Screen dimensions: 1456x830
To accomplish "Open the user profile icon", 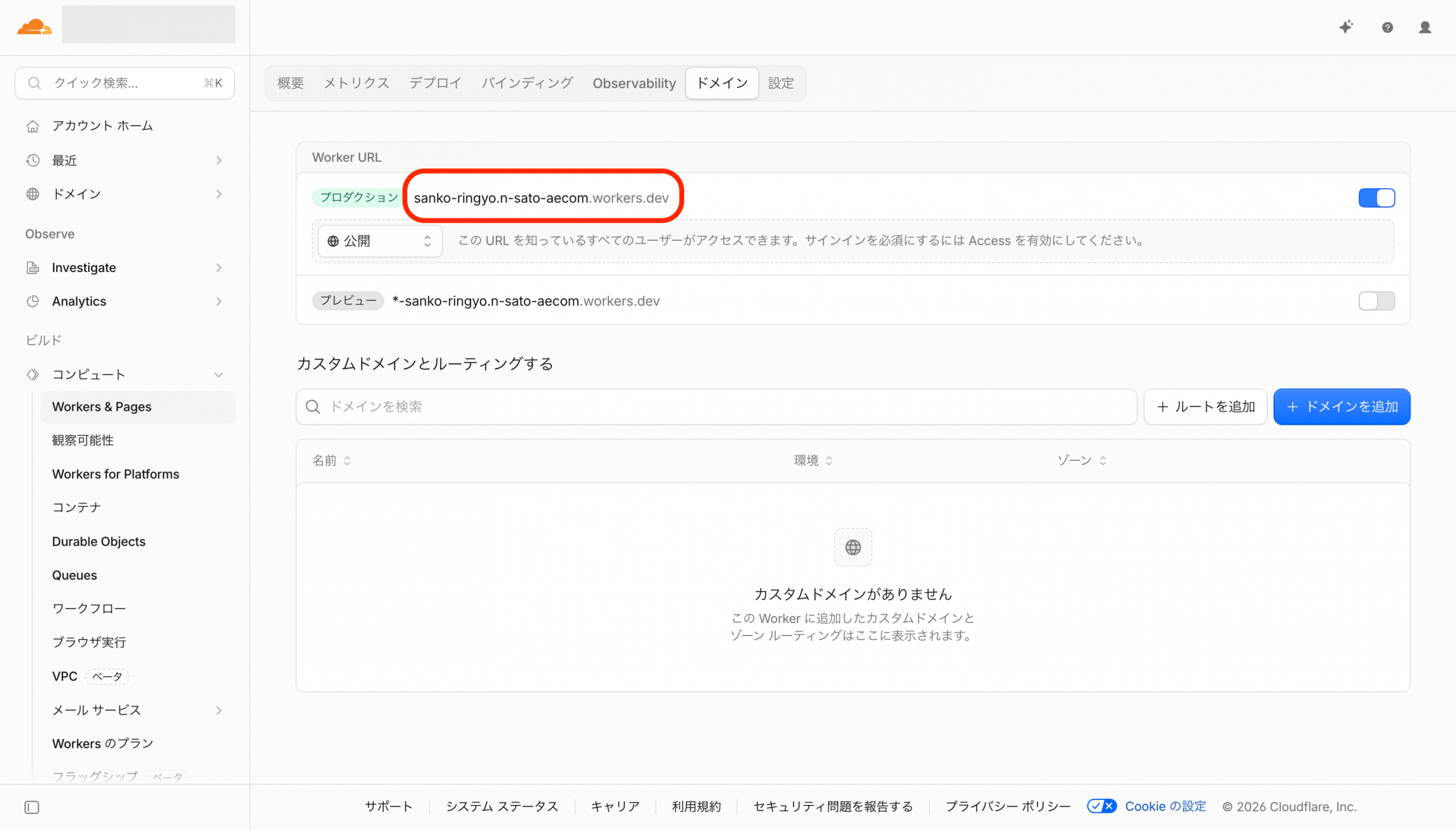I will (x=1425, y=27).
